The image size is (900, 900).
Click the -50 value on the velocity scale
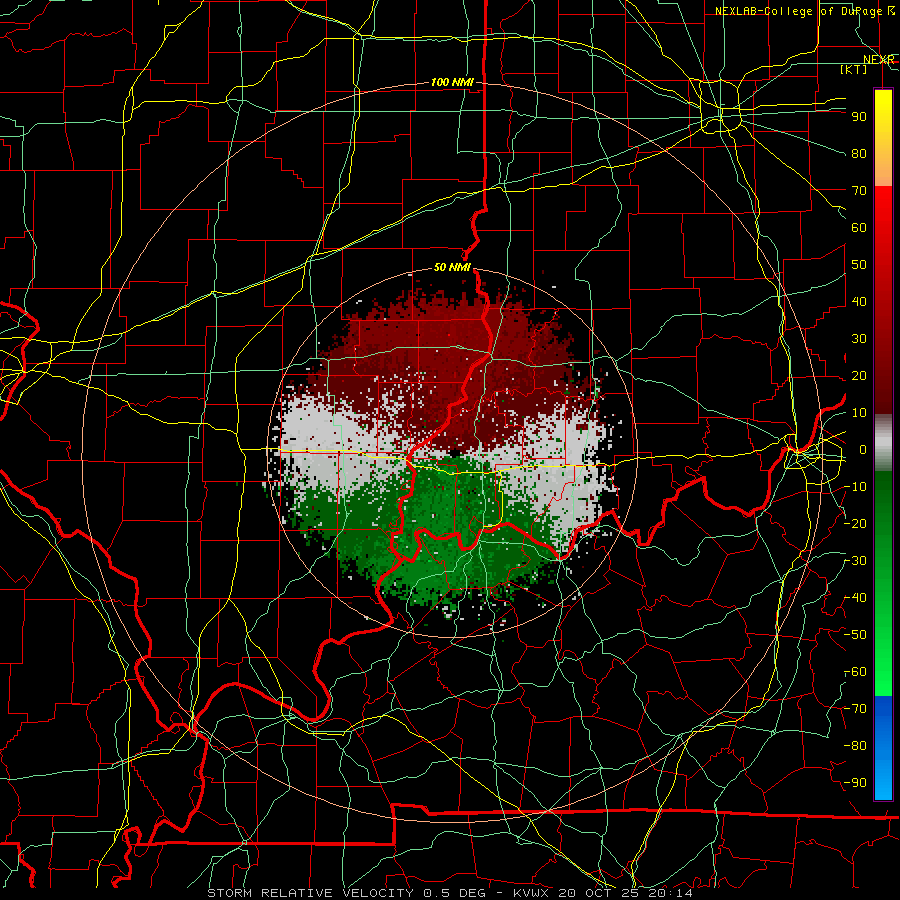click(856, 635)
